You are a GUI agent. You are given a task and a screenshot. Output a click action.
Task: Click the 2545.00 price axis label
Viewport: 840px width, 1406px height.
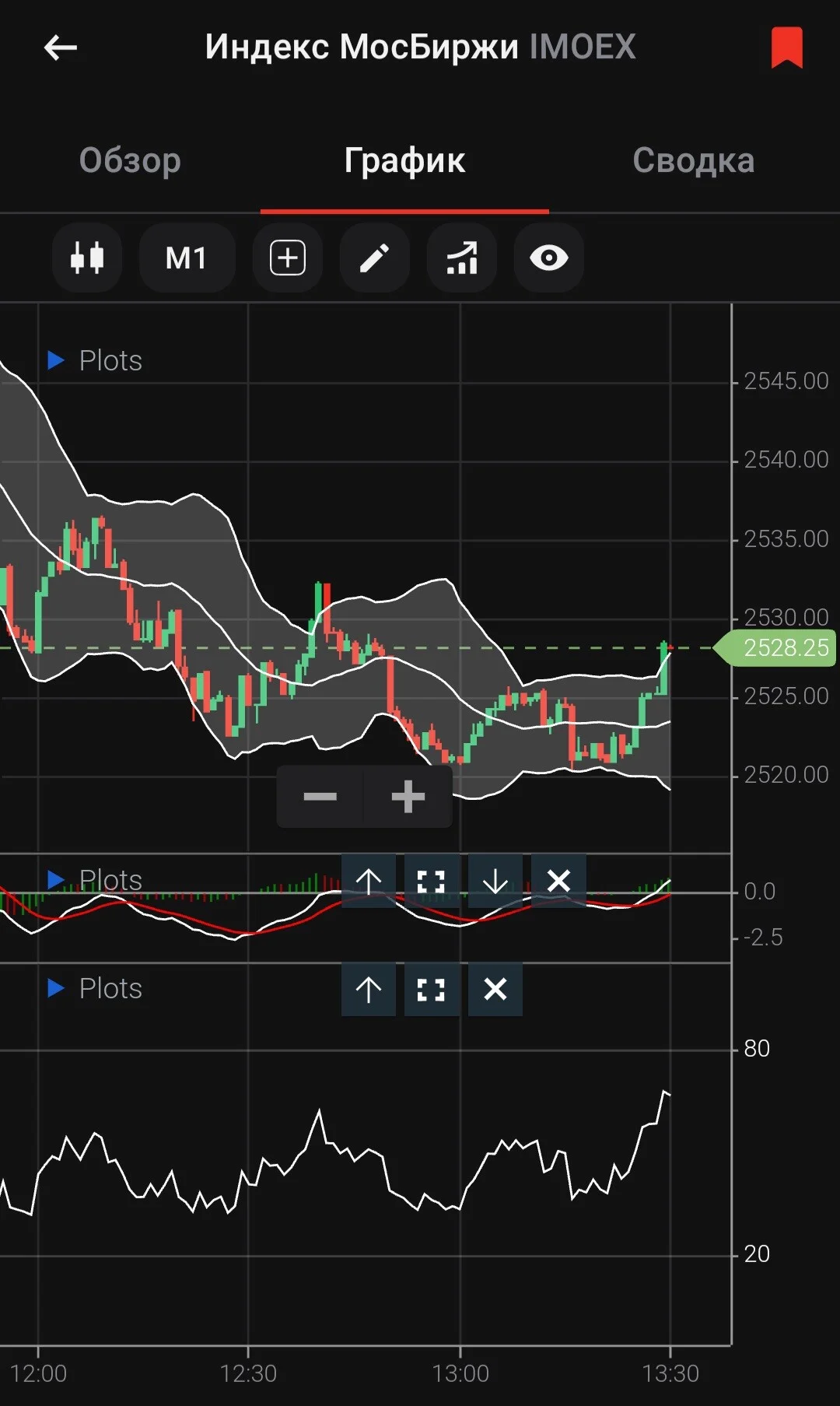pyautogui.click(x=786, y=380)
